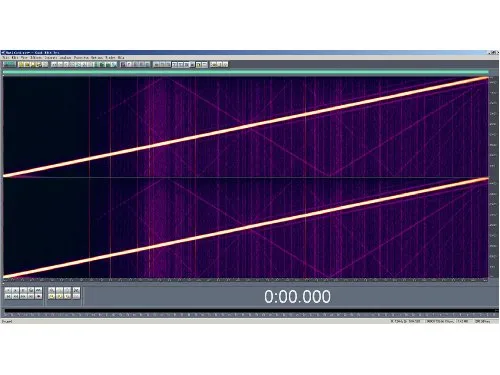Enable the Play Looped transport button

[x=38, y=290]
